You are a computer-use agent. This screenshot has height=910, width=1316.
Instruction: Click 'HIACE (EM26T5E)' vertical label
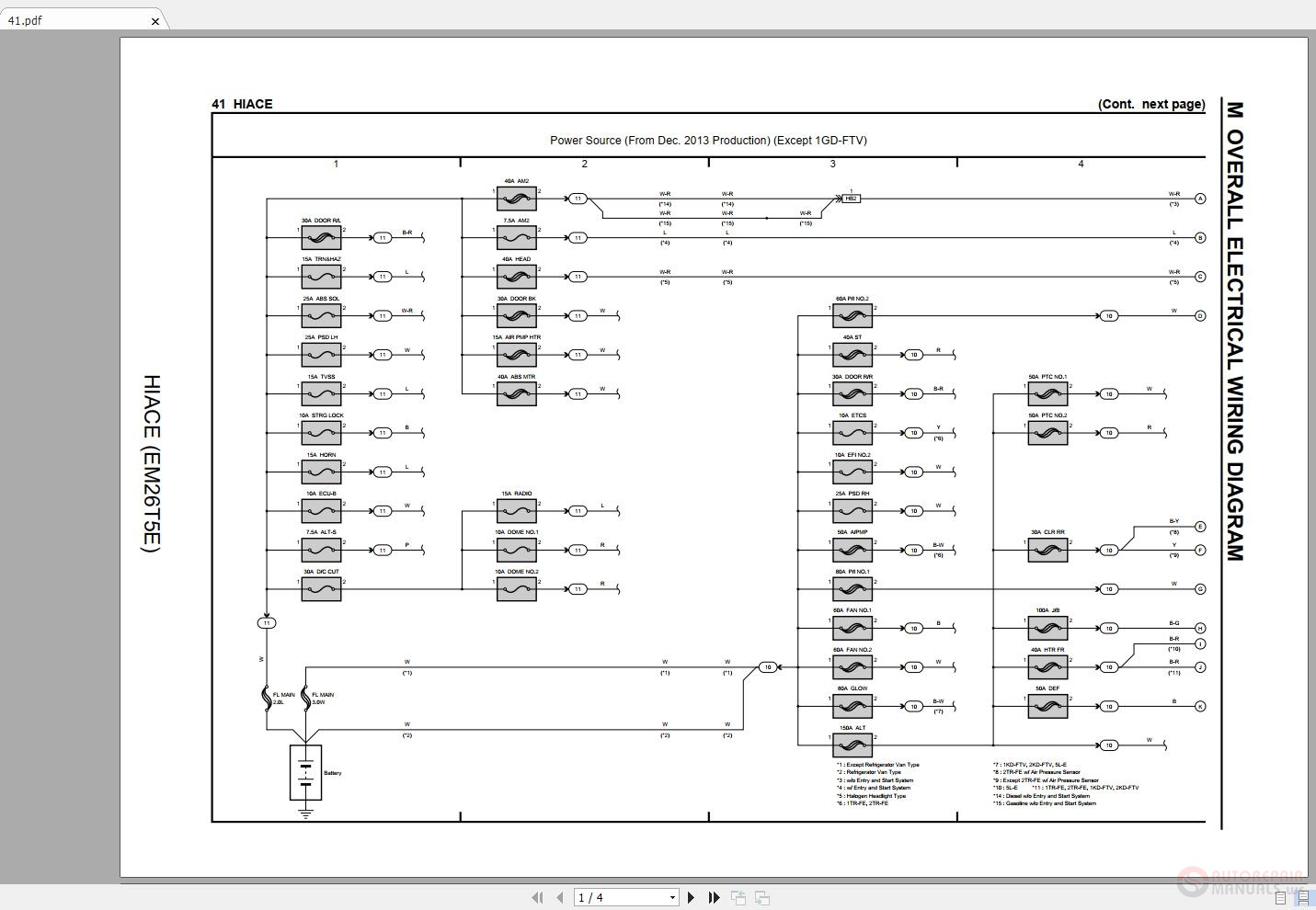click(152, 464)
